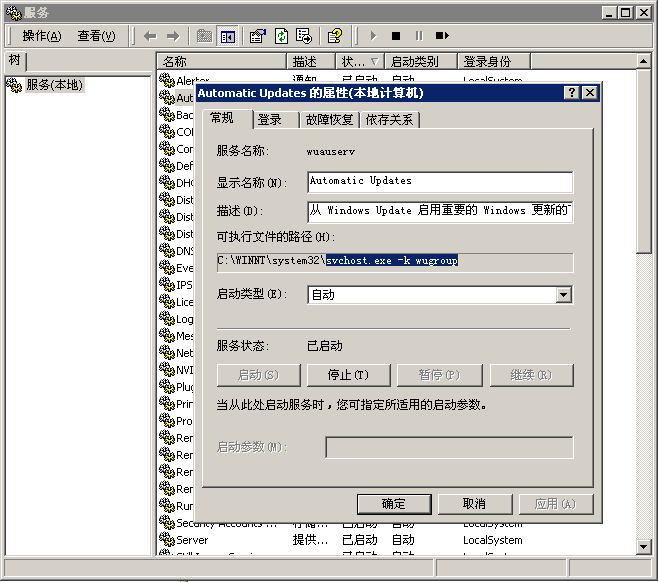Click the Stop Service square icon
This screenshot has width=659, height=582.
point(396,36)
